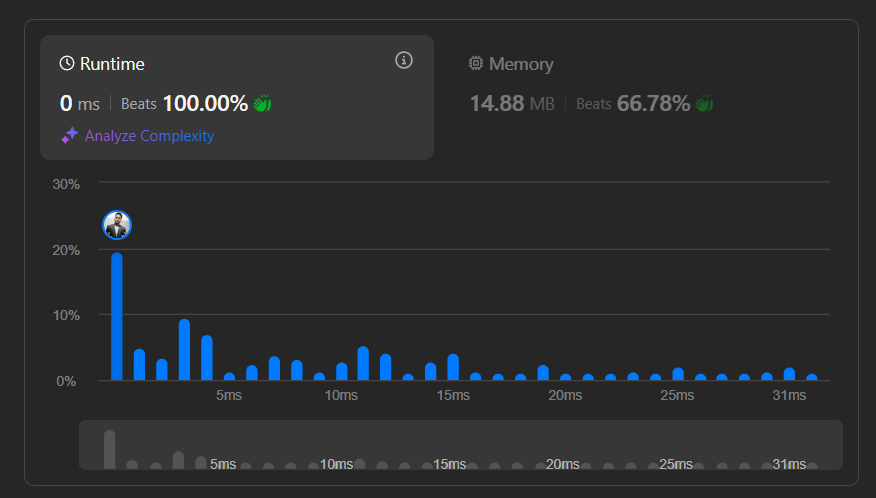
Task: Switch to the Memory tab
Action: [520, 64]
